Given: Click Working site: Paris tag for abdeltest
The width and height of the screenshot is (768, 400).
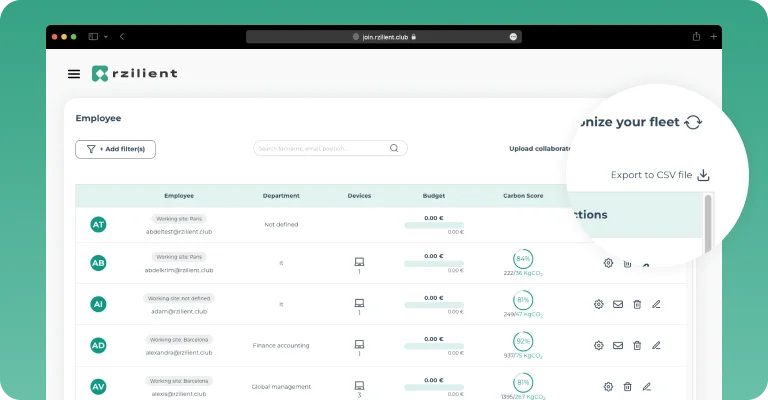Looking at the screenshot, I should tap(179, 219).
